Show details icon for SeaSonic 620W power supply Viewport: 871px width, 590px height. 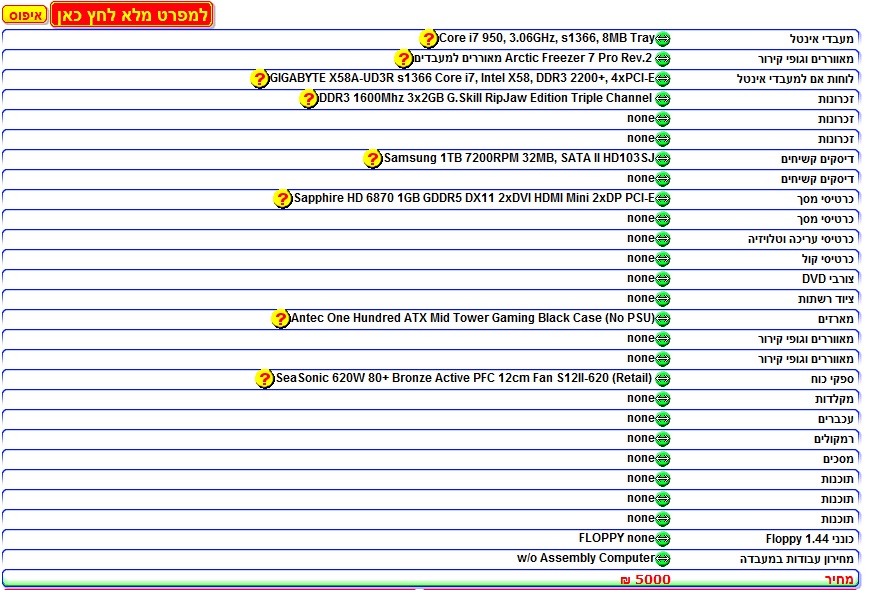click(264, 379)
